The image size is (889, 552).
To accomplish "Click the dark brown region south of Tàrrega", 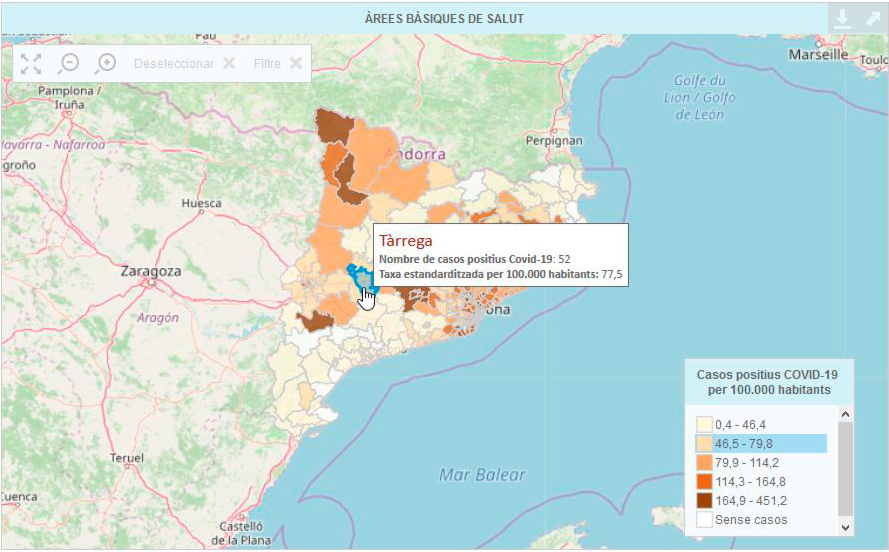I will (x=316, y=321).
